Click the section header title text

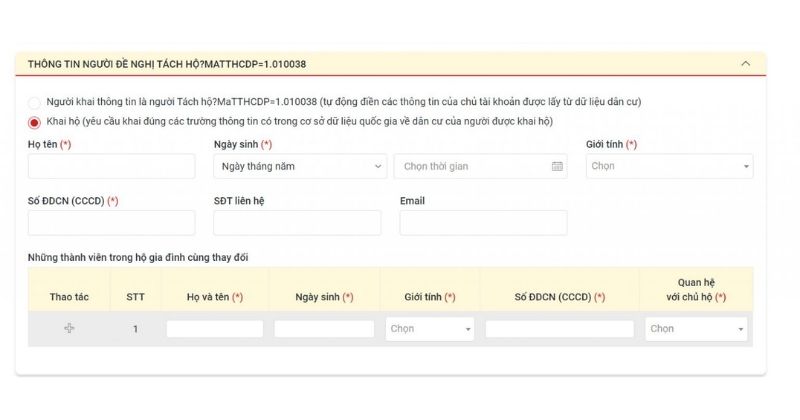(167, 64)
